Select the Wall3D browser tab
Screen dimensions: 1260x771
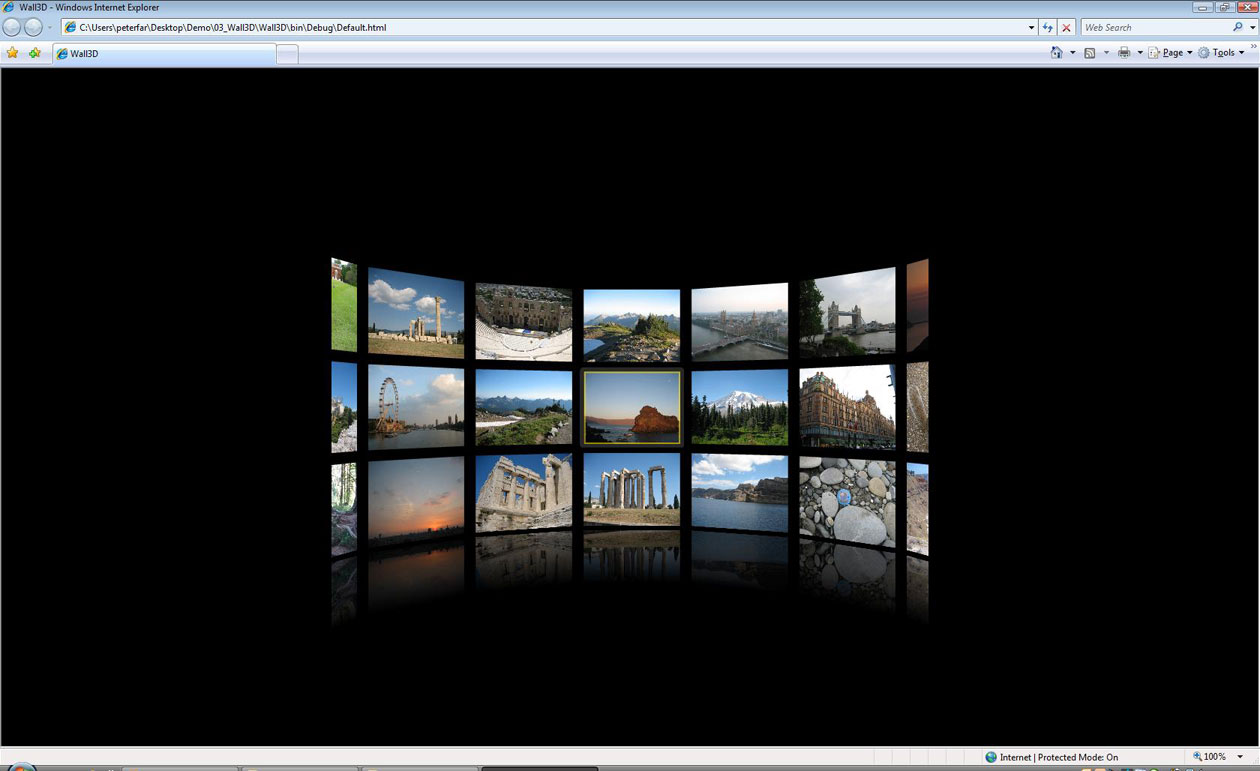[165, 54]
